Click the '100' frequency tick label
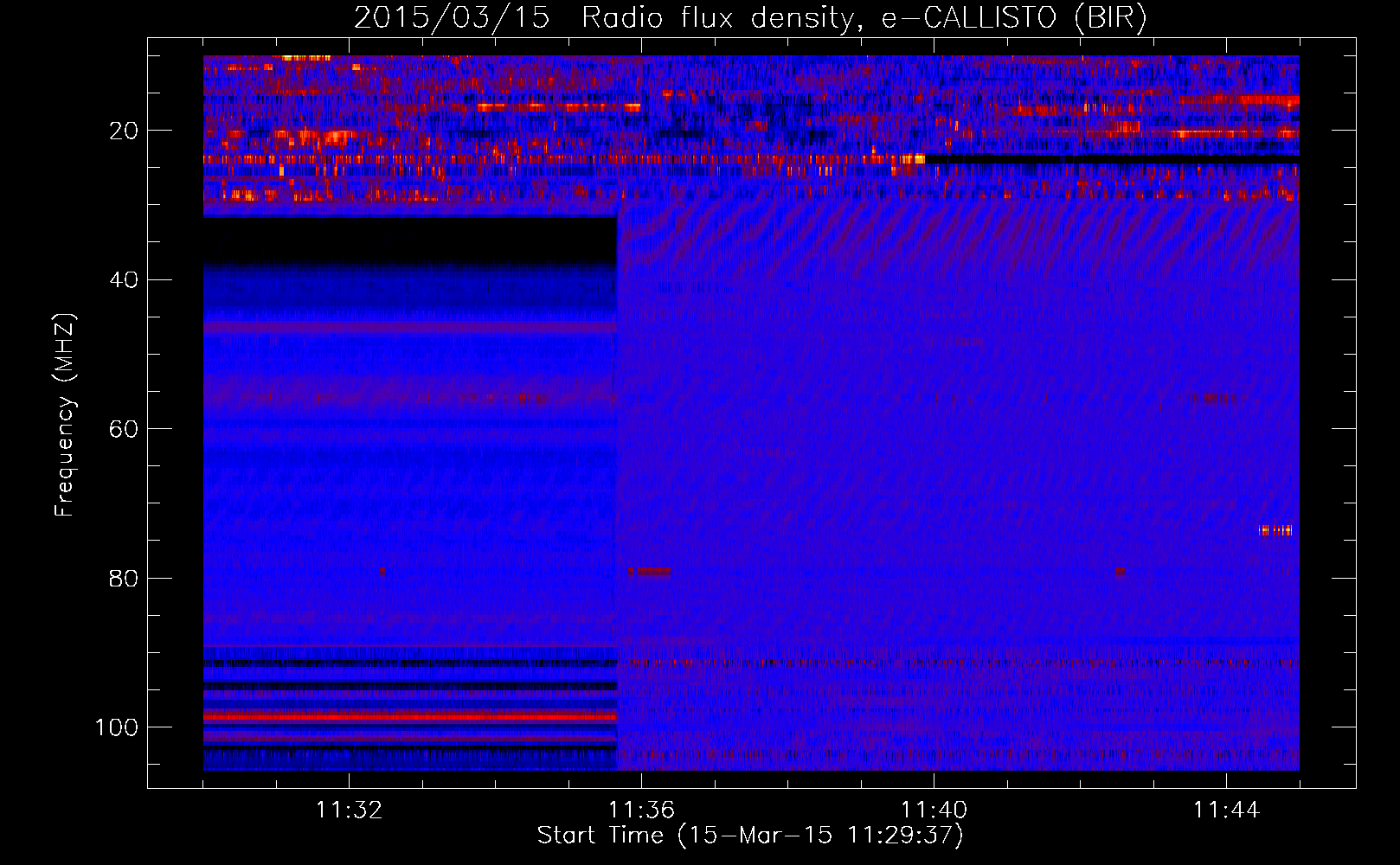The height and width of the screenshot is (865, 1400). [117, 727]
